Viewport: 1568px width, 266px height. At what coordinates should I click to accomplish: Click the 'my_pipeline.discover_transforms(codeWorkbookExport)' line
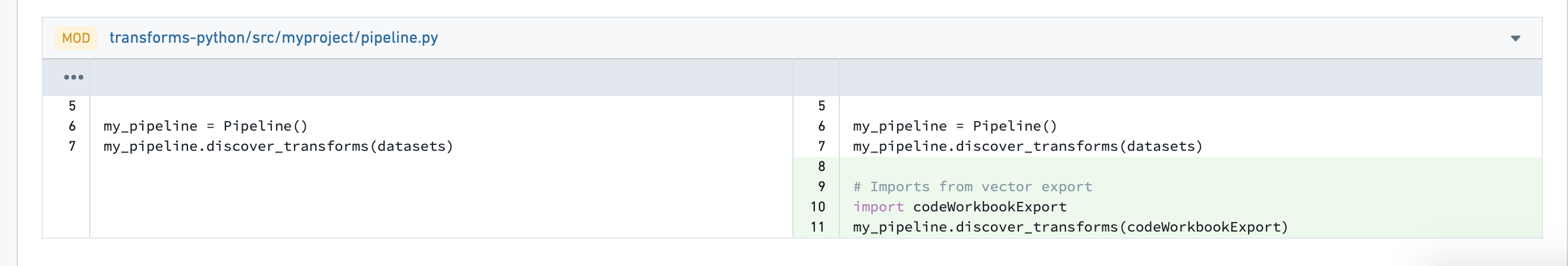pos(1071,227)
